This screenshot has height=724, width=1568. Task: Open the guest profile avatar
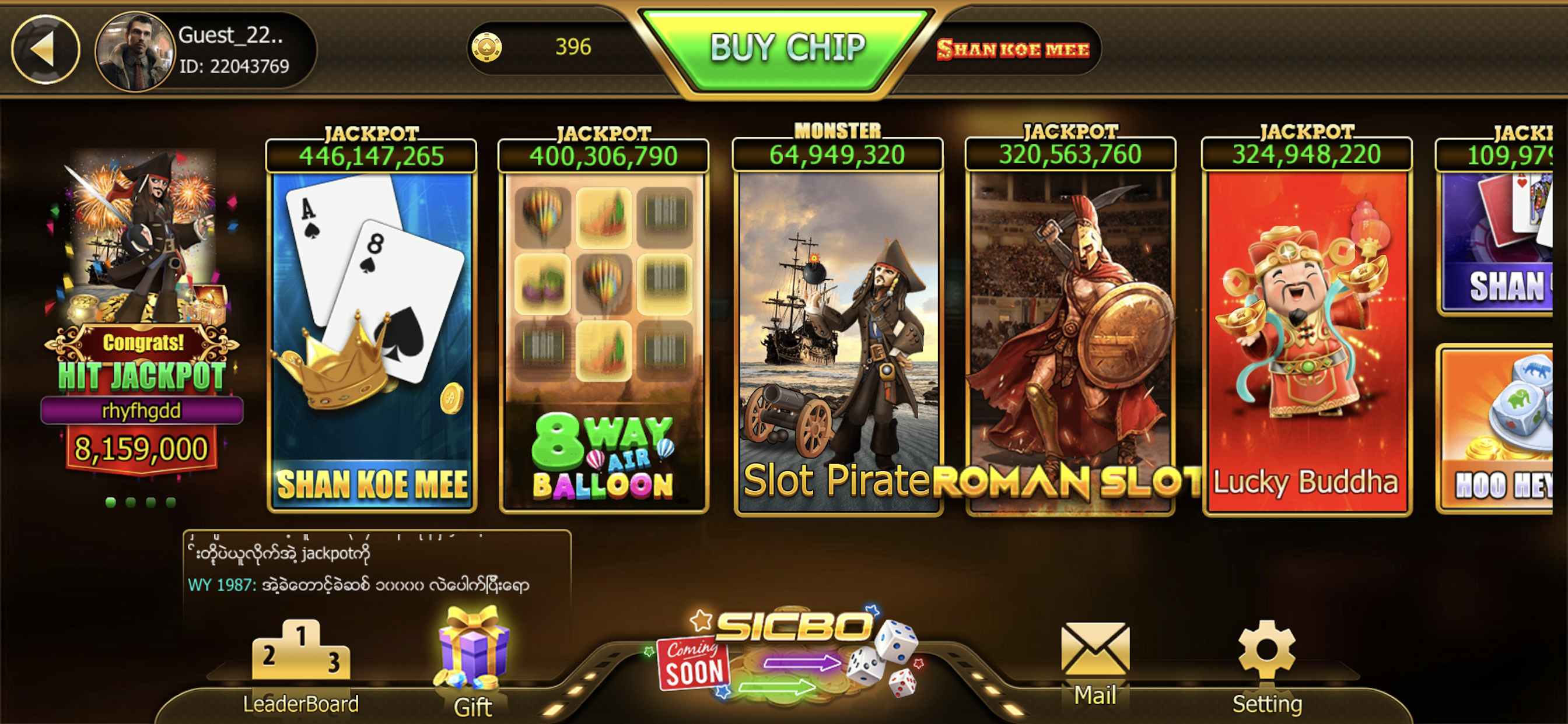pos(136,51)
